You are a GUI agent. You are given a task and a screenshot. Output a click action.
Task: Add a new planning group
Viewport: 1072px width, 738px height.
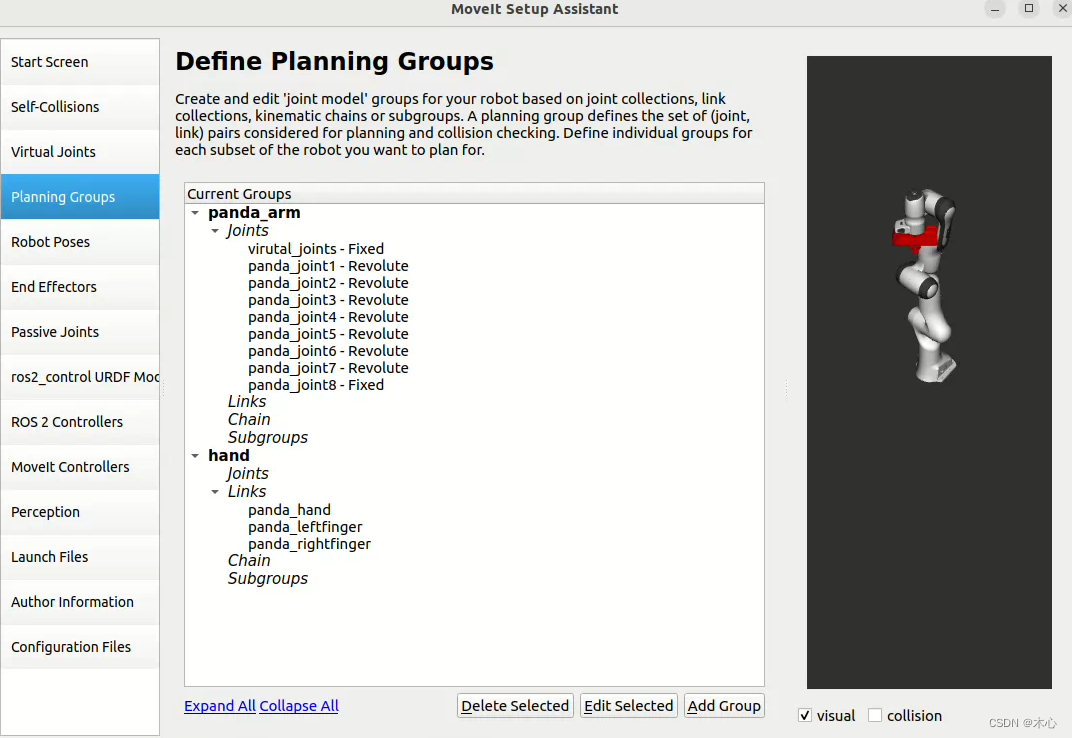(724, 706)
